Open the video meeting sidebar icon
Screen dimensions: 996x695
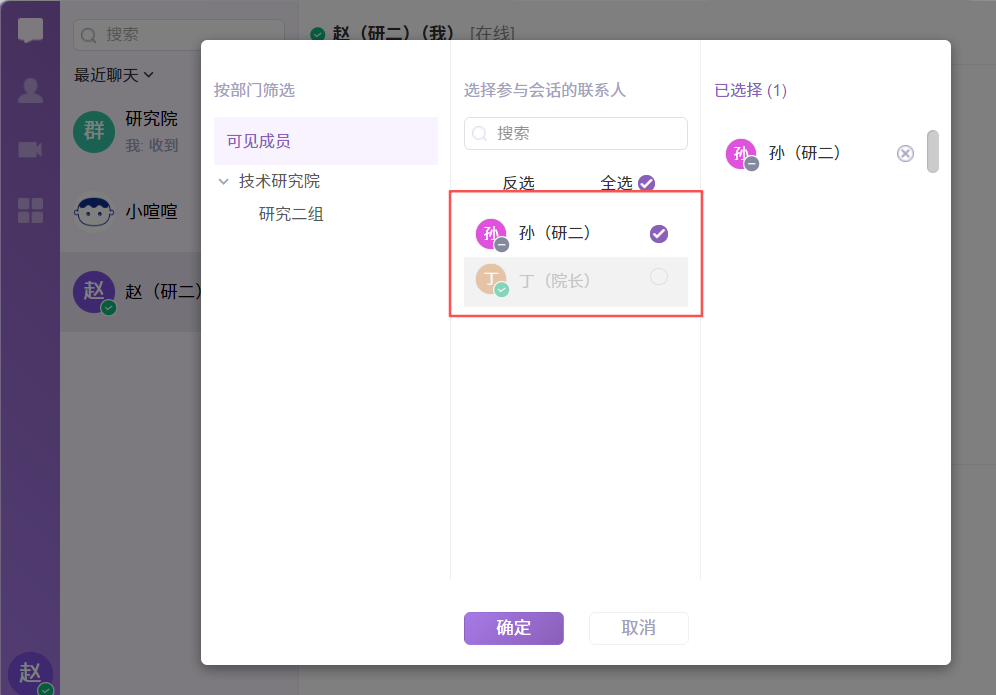[x=30, y=150]
